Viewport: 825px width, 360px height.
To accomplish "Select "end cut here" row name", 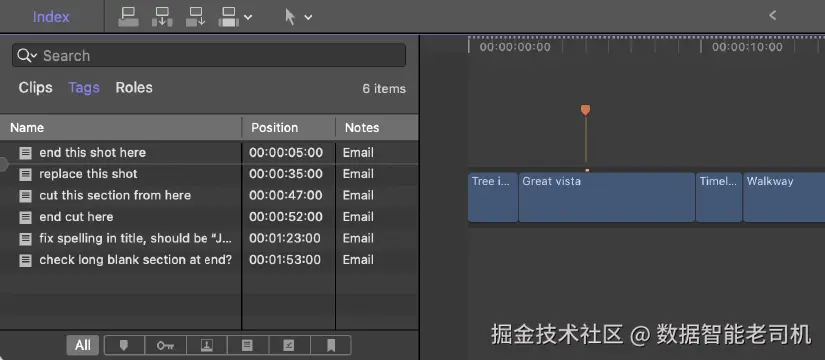I will coord(76,217).
